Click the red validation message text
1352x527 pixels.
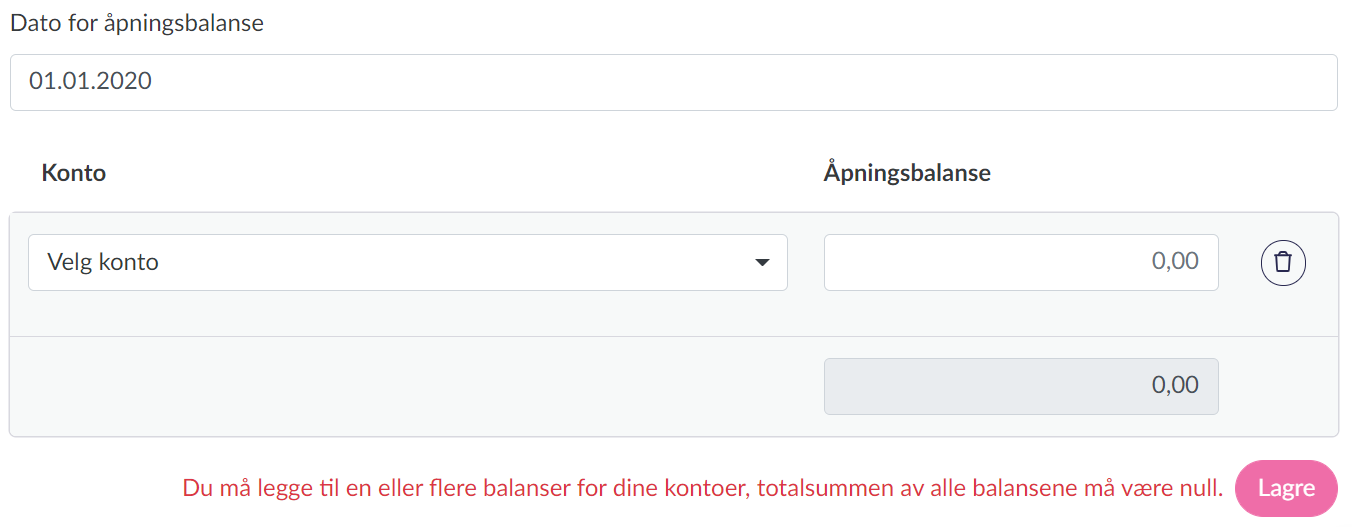point(702,489)
